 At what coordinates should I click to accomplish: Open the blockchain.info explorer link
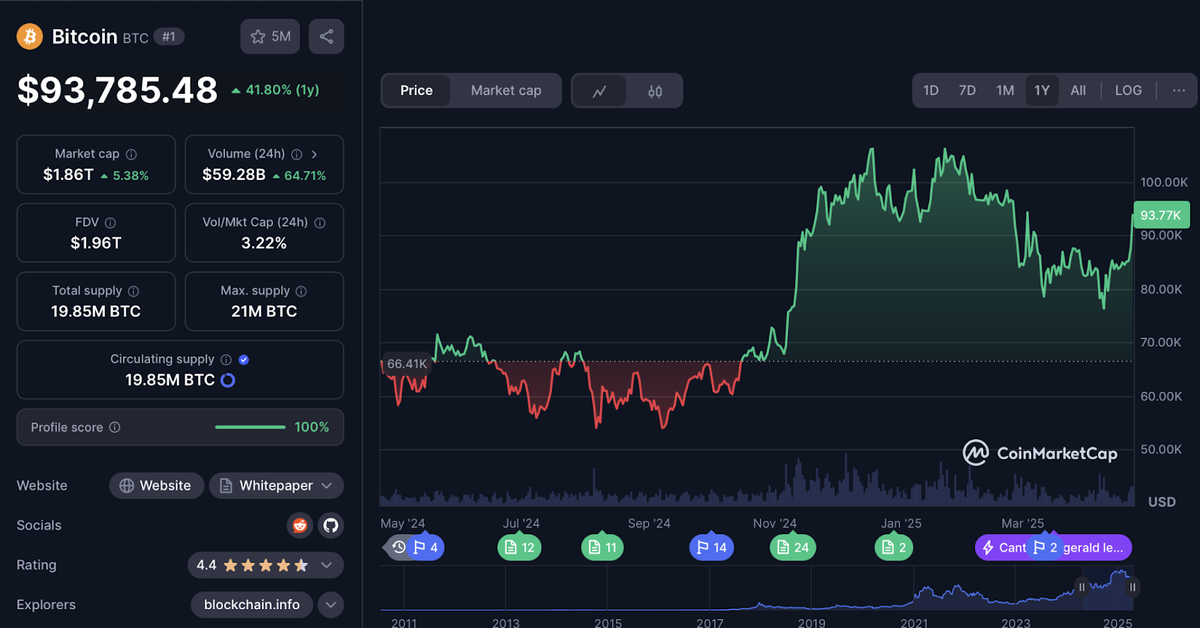pos(251,604)
